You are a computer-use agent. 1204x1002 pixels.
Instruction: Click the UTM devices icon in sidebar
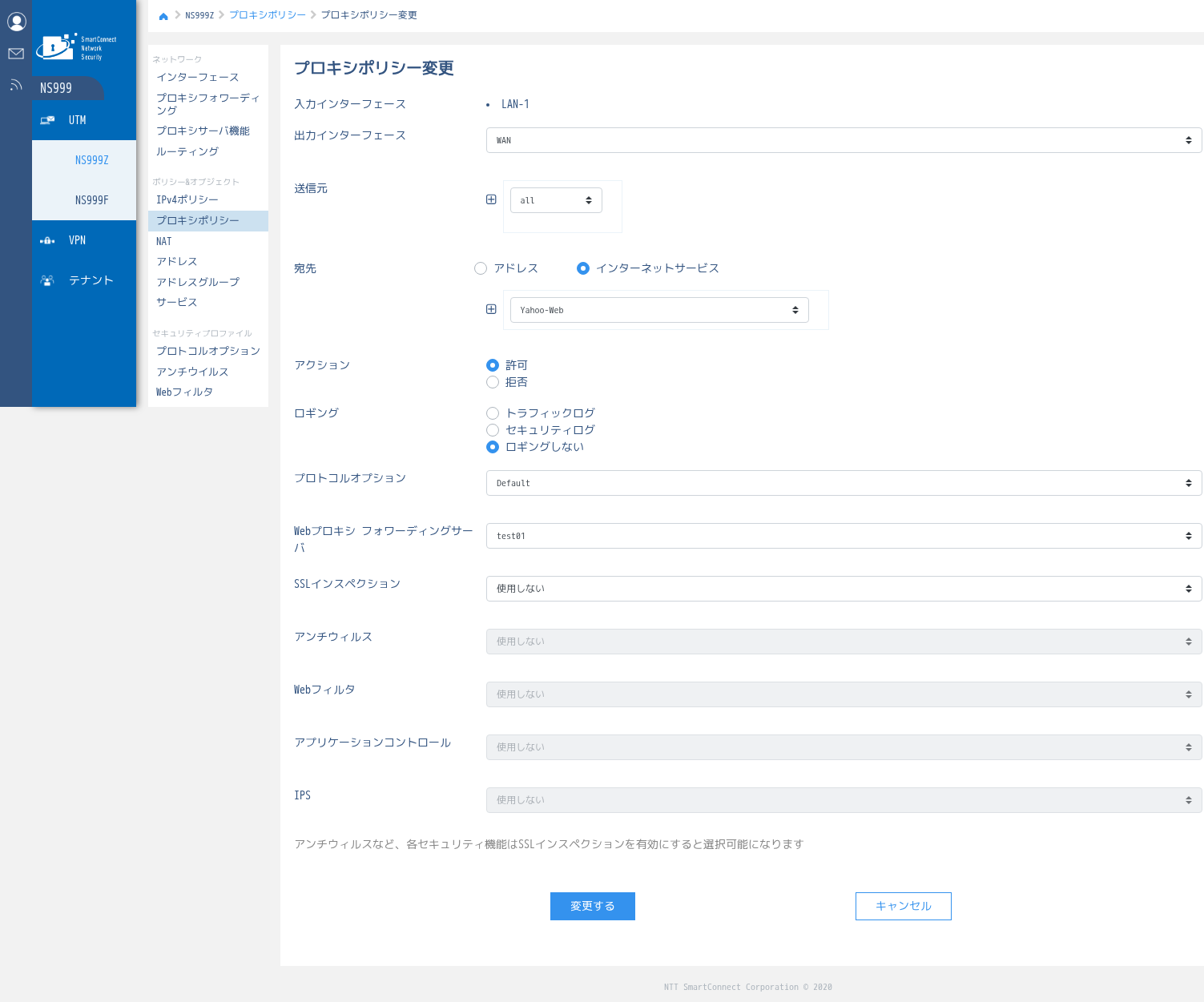(x=47, y=120)
